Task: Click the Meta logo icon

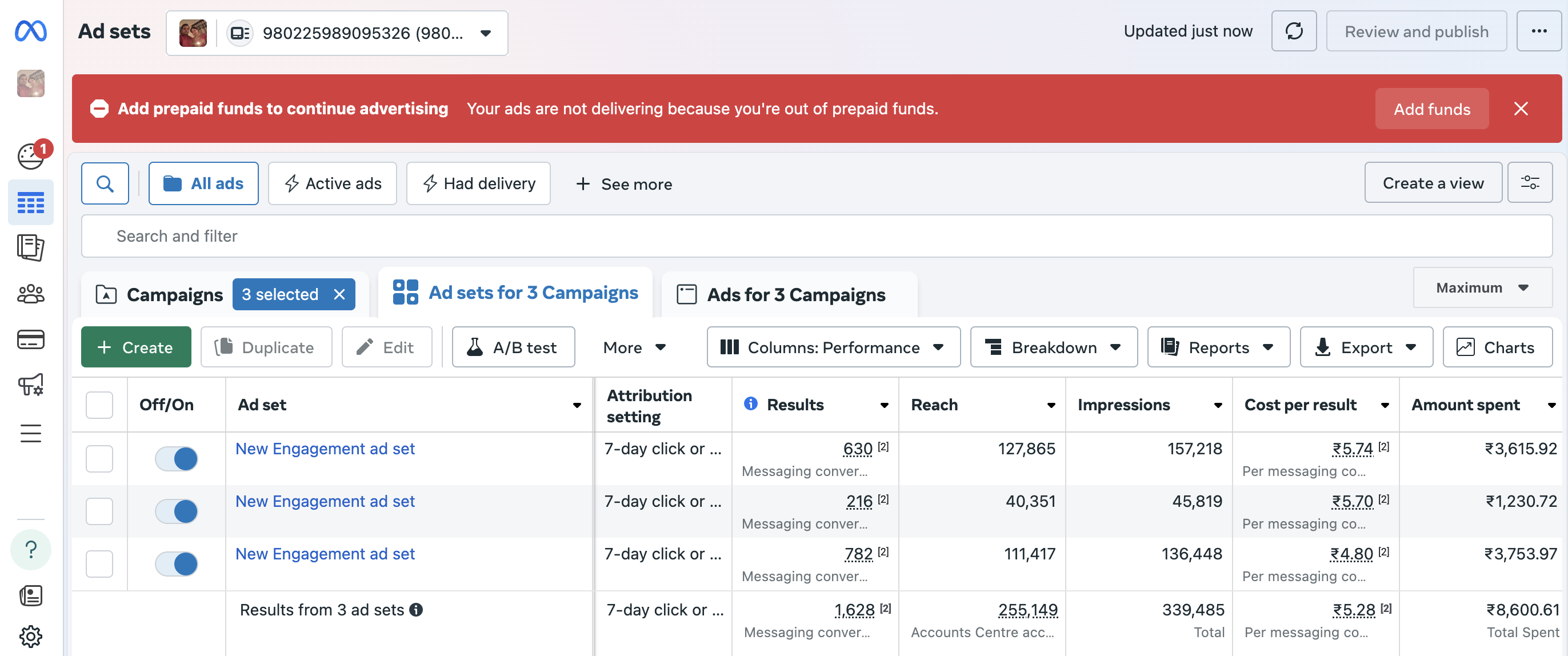Action: click(x=30, y=31)
